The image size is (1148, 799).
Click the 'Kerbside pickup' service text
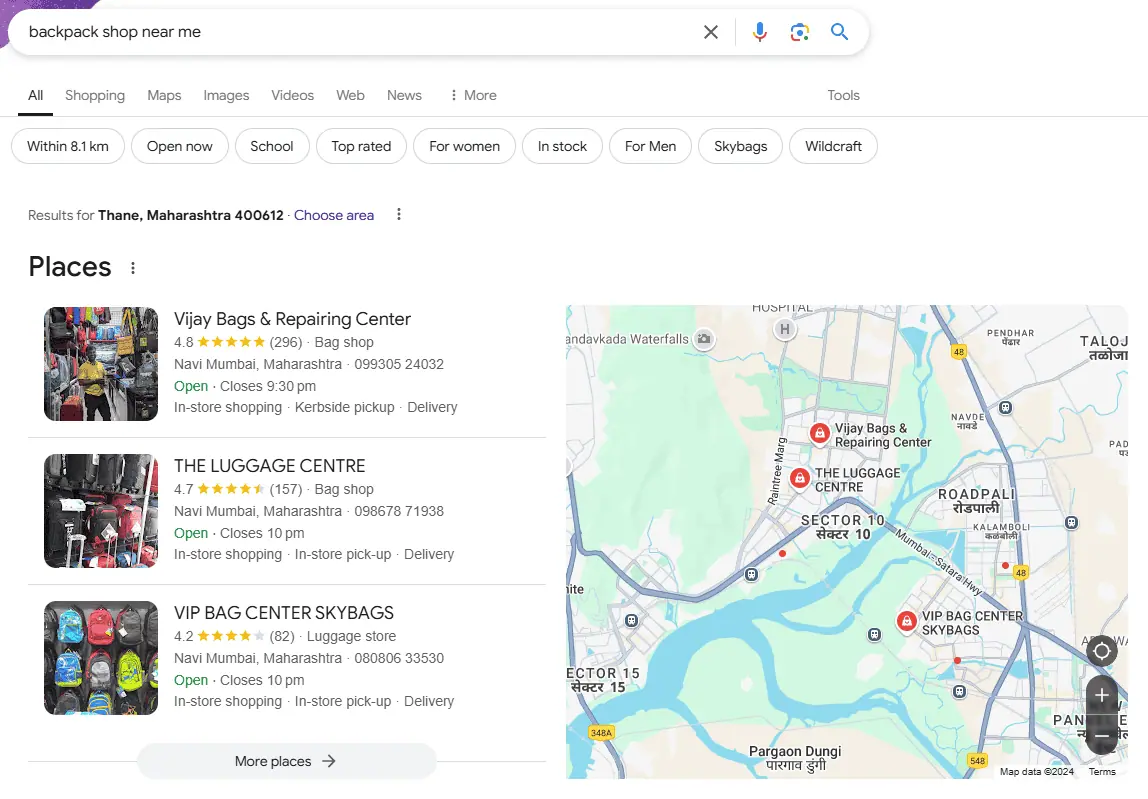pyautogui.click(x=344, y=407)
